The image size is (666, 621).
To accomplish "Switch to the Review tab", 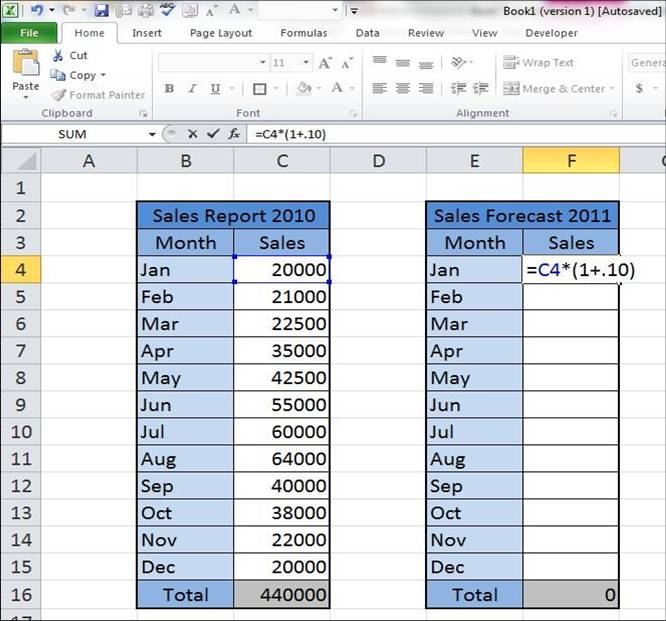I will [426, 33].
